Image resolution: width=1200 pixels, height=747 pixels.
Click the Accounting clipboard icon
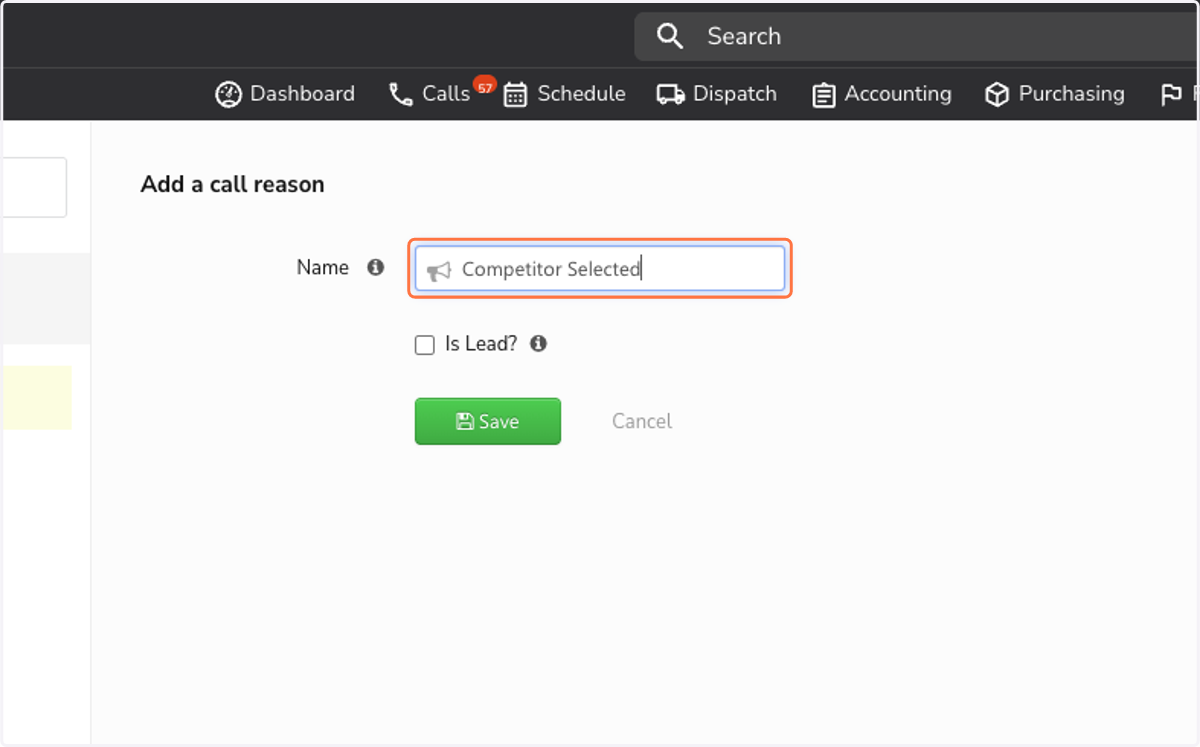tap(824, 95)
